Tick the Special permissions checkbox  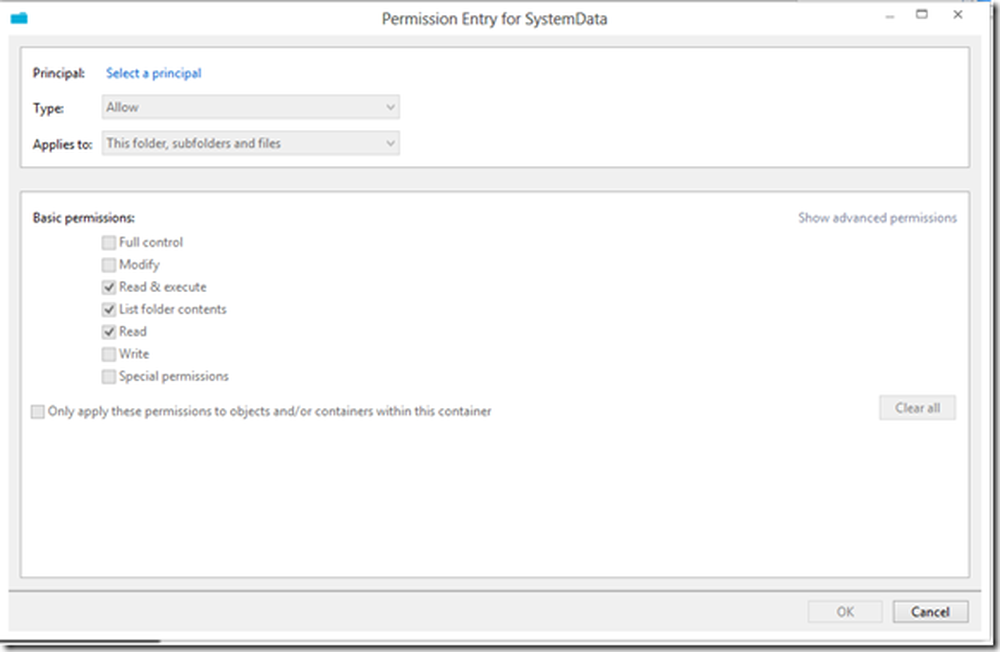pos(108,377)
